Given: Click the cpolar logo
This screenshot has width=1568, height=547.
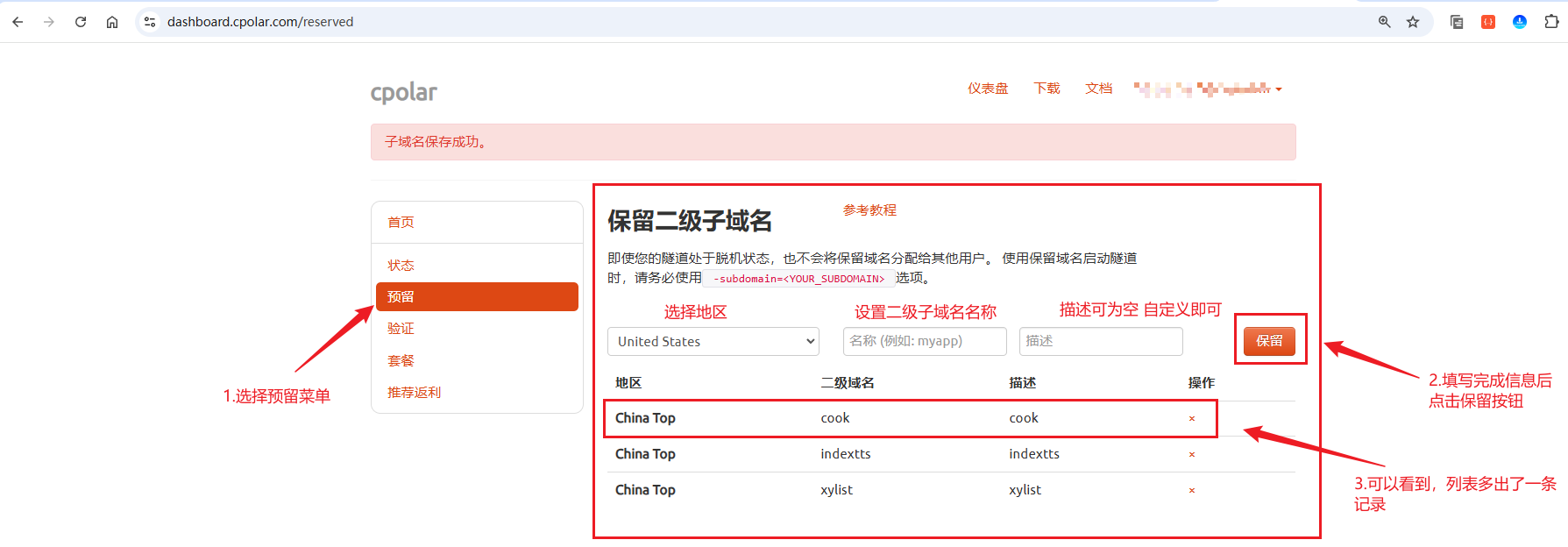Looking at the screenshot, I should 403,92.
